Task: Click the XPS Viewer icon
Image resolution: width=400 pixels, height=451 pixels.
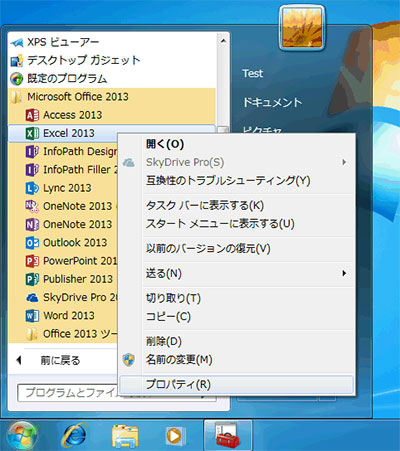Action: tap(17, 43)
